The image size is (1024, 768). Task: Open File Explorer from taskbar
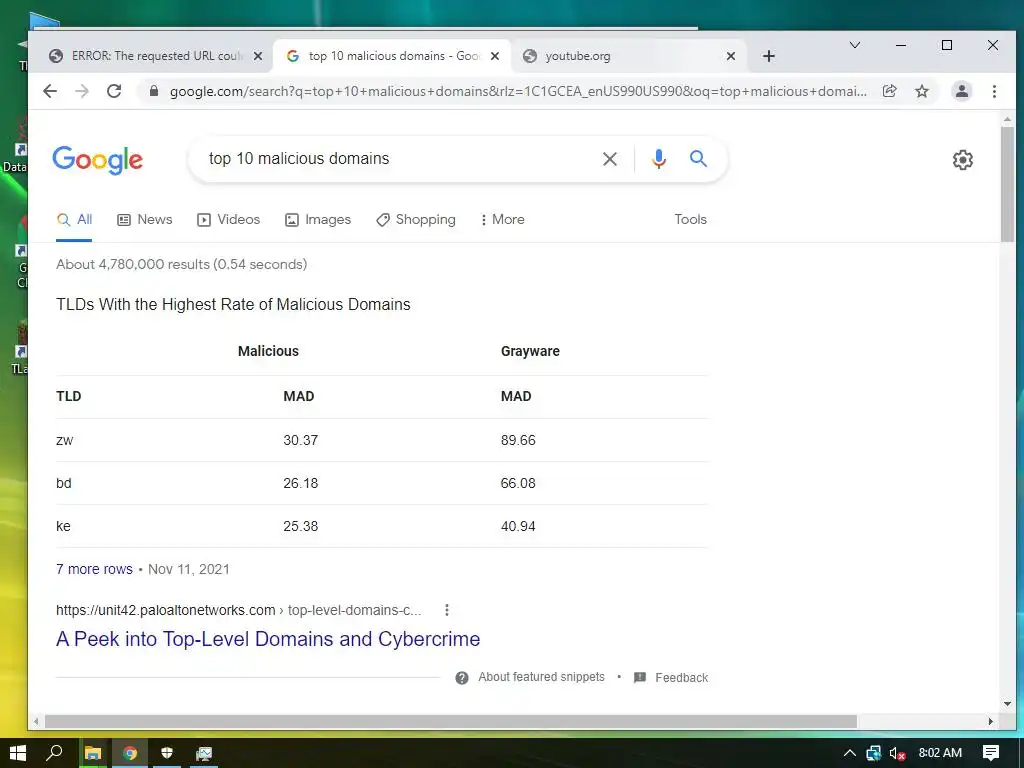point(93,754)
